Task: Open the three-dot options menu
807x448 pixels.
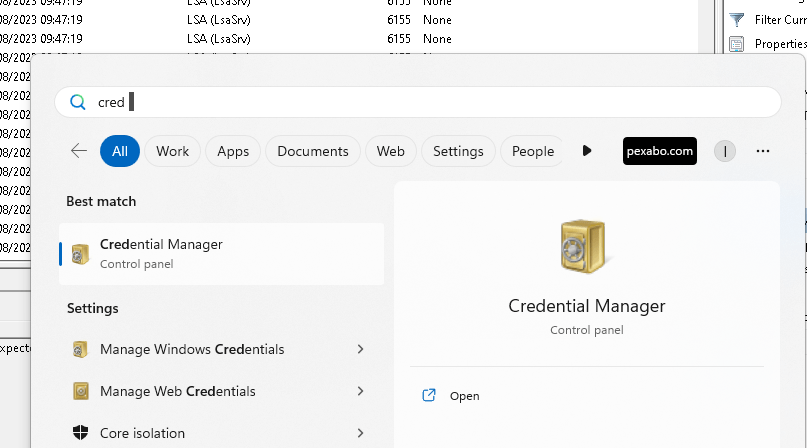Action: click(763, 151)
